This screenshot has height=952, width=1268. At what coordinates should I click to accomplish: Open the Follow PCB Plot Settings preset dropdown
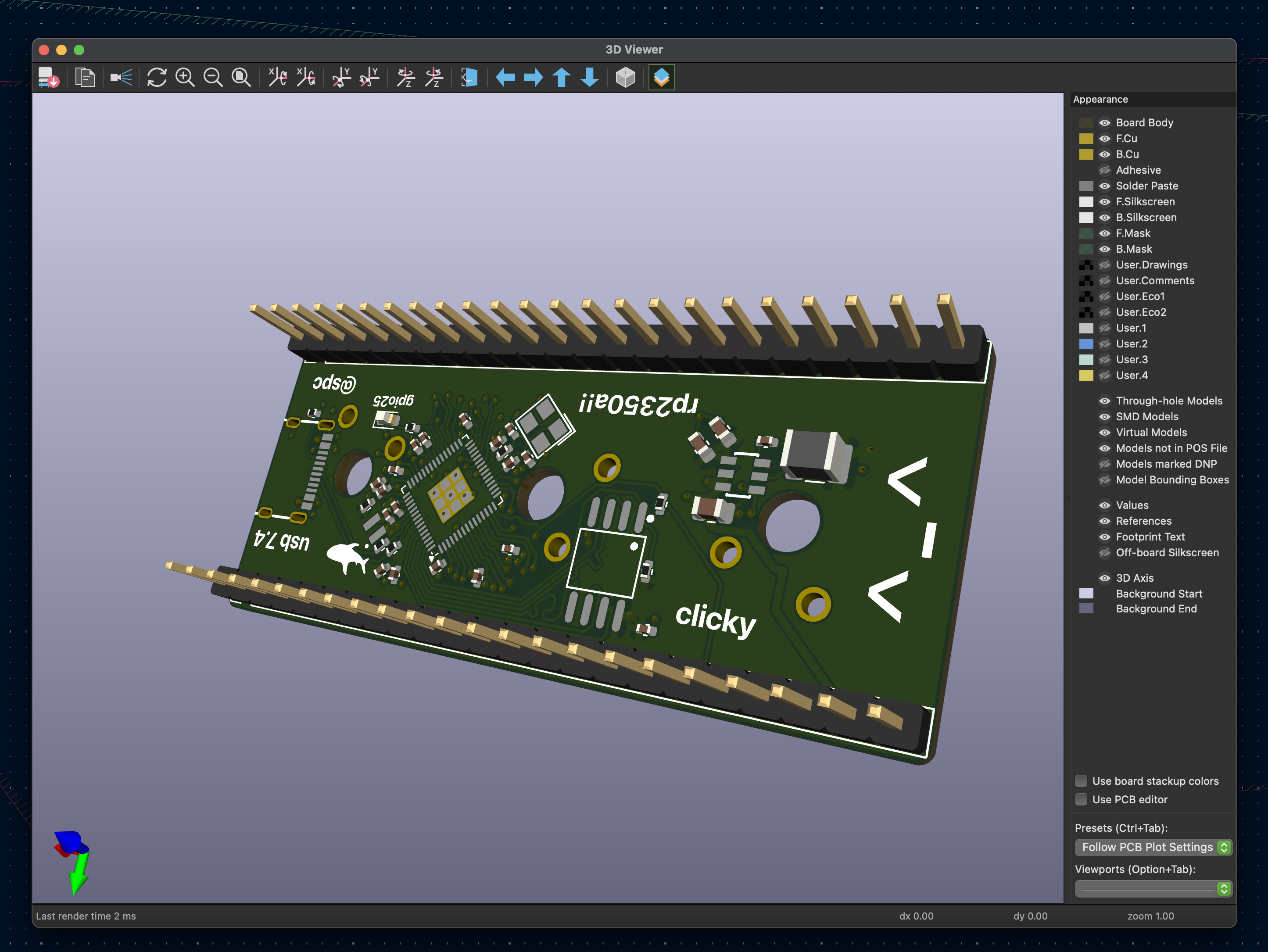tap(1153, 847)
